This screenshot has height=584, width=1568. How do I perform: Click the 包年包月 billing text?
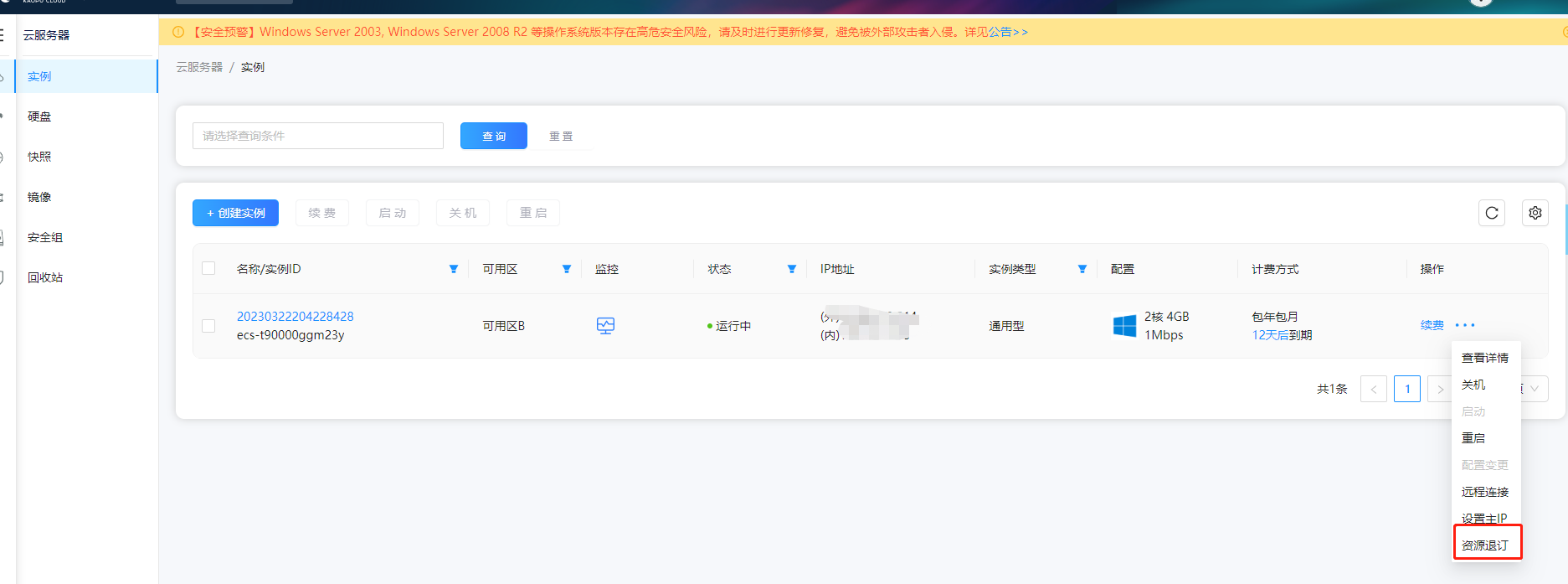[x=1275, y=317]
